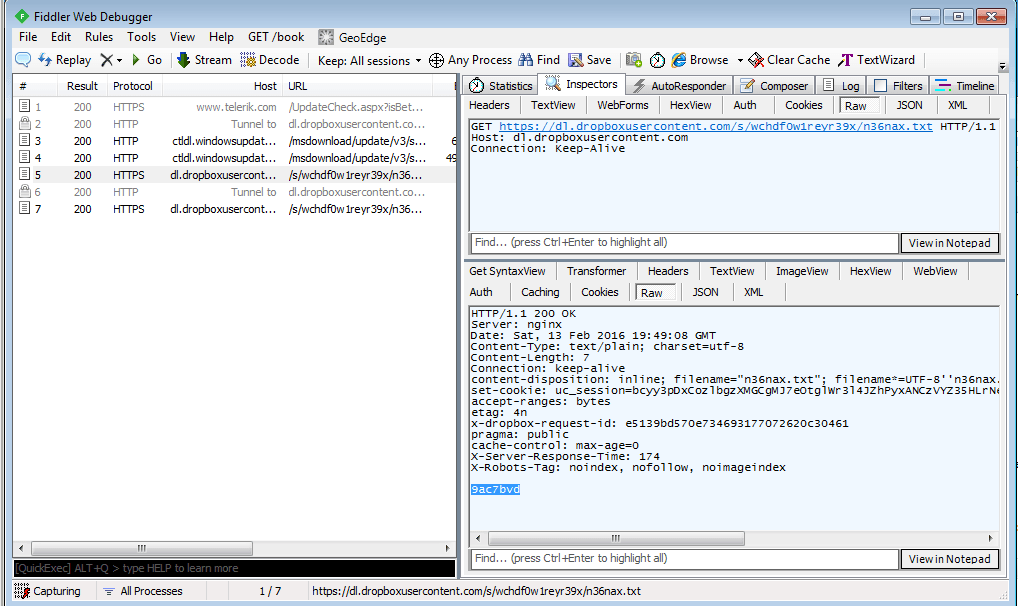Toggle the Stream mode button
This screenshot has height=606, width=1018.
(x=204, y=60)
